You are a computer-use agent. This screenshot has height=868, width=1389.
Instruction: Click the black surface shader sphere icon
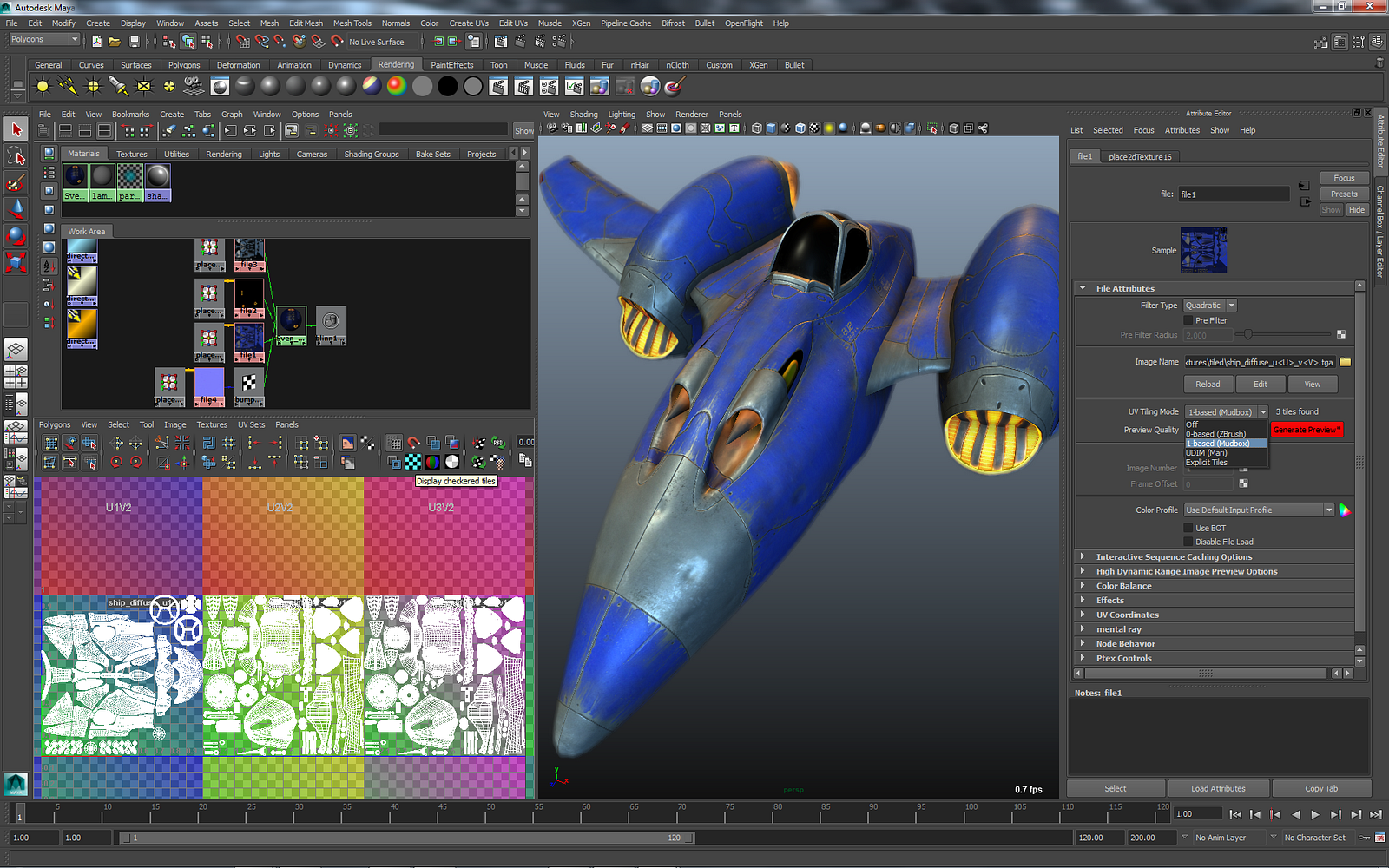pyautogui.click(x=447, y=86)
